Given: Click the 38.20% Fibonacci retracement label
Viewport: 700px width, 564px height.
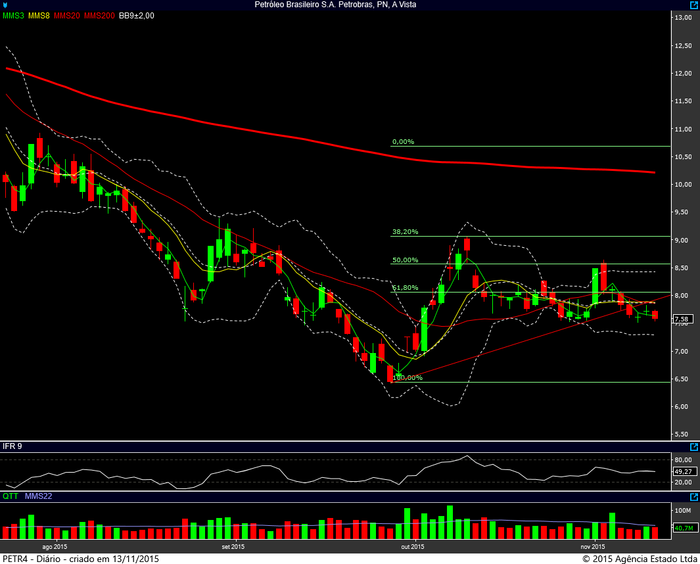Looking at the screenshot, I should 405,232.
